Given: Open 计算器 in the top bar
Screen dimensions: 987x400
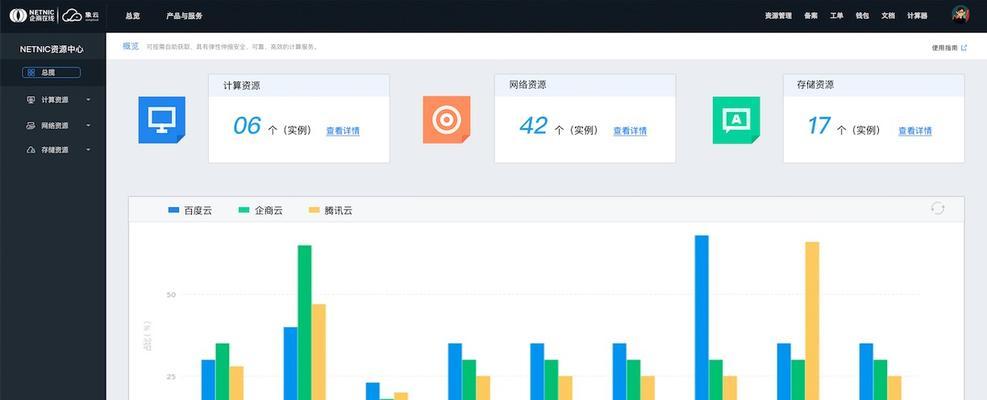Looking at the screenshot, I should pos(917,16).
